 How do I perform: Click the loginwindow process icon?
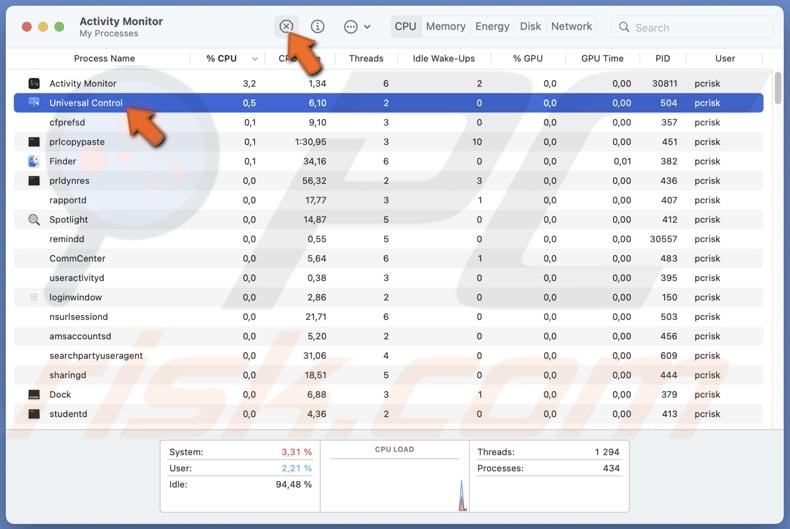[x=34, y=297]
